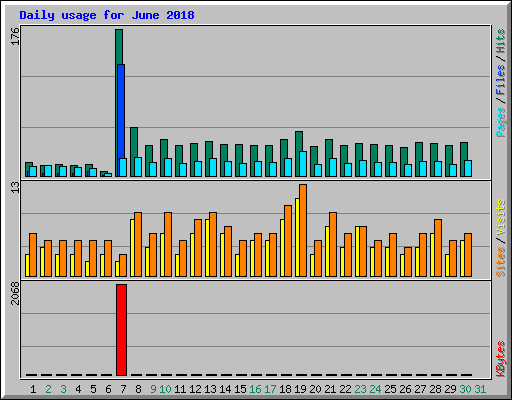This screenshot has width=512, height=400.
Task: Click the yellow sites bar for day 19
Action: [297, 237]
